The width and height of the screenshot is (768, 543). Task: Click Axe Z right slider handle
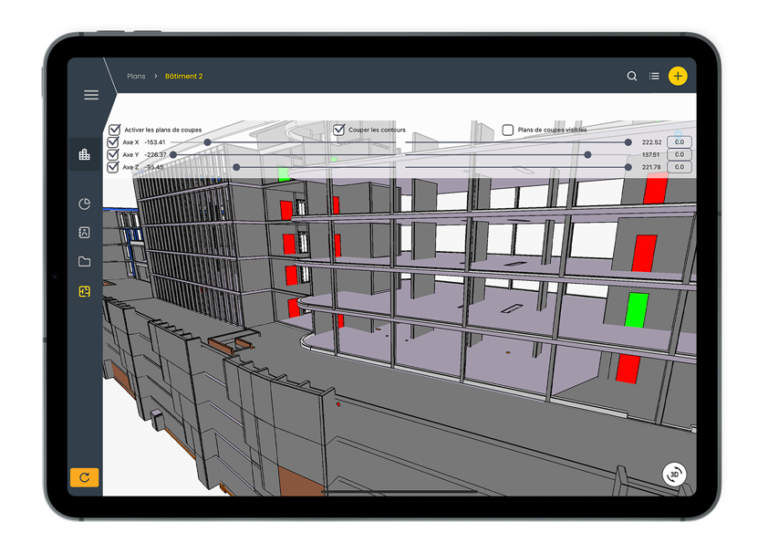click(x=628, y=167)
